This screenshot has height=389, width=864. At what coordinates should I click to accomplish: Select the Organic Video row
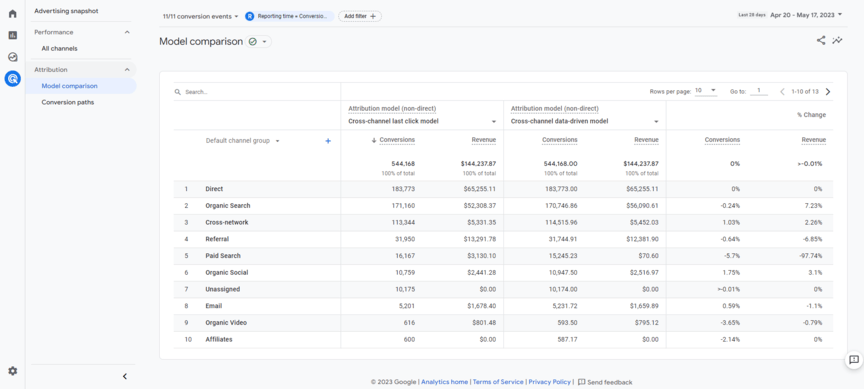[x=503, y=322]
